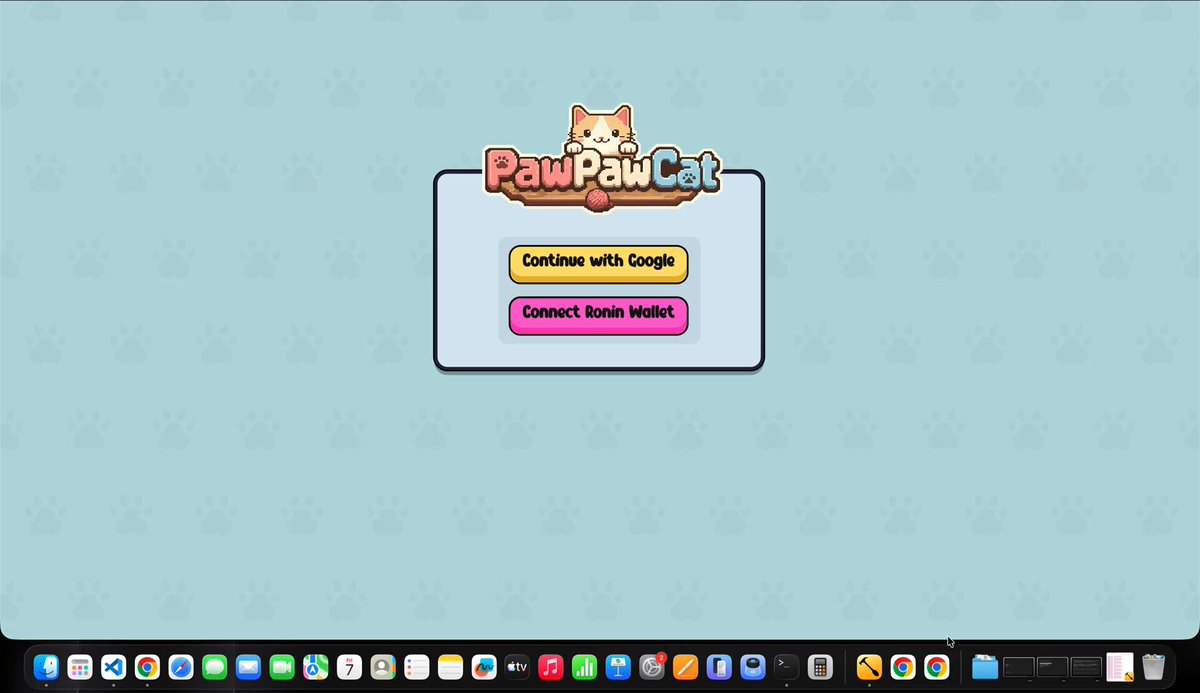Launch Pages from the Dock
Image resolution: width=1200 pixels, height=693 pixels.
click(x=686, y=667)
